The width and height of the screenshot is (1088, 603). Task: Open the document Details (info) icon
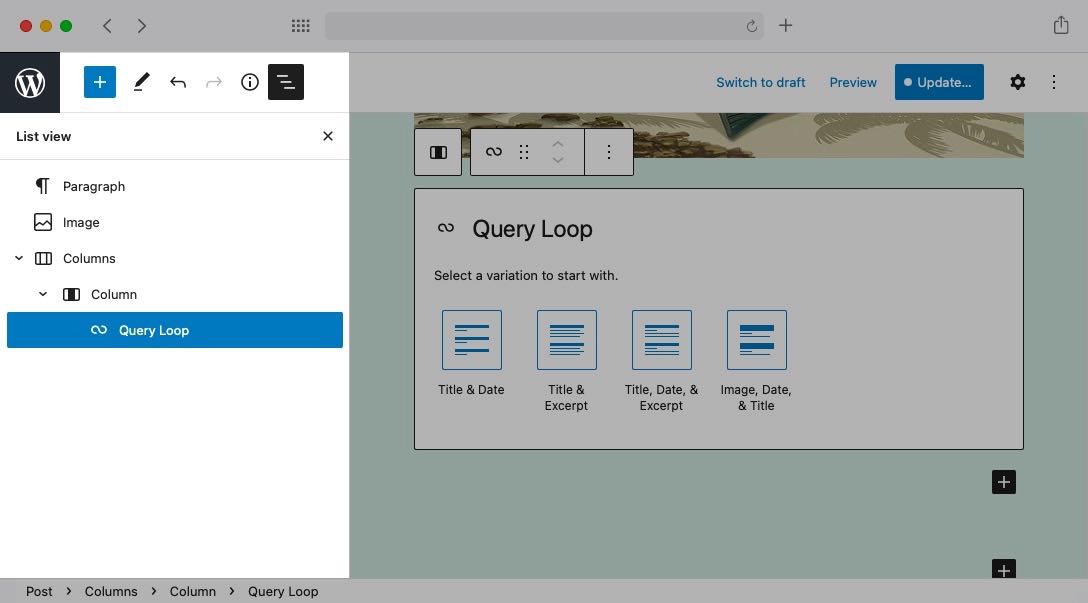(249, 82)
